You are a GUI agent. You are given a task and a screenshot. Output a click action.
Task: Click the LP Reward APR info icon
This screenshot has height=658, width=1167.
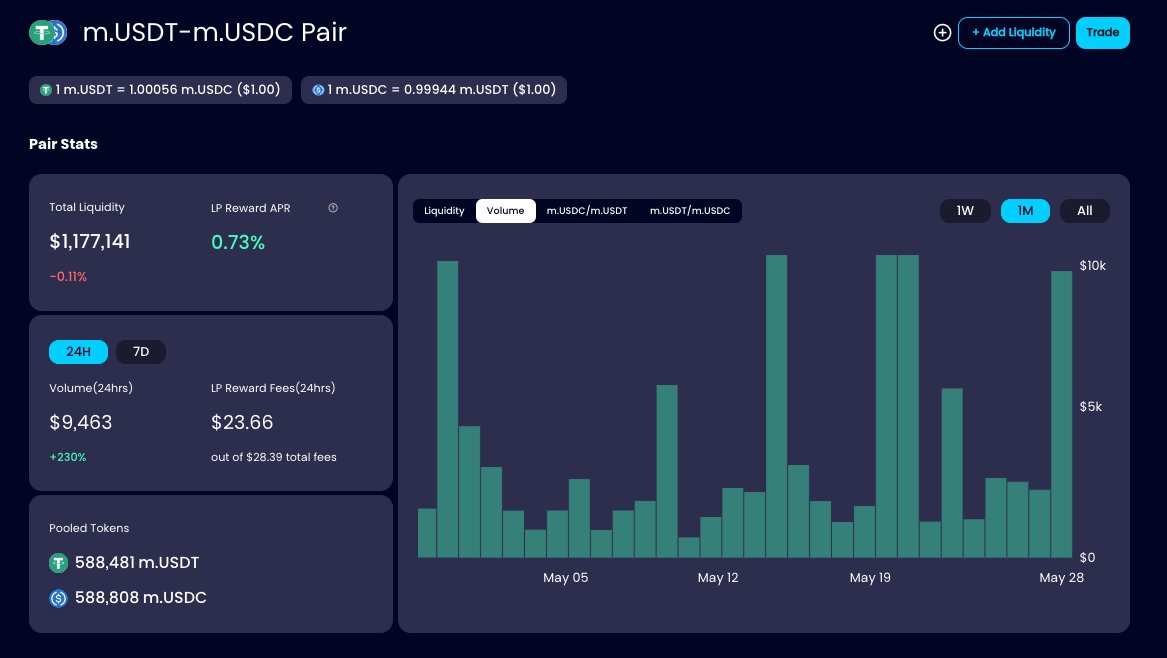[x=333, y=208]
